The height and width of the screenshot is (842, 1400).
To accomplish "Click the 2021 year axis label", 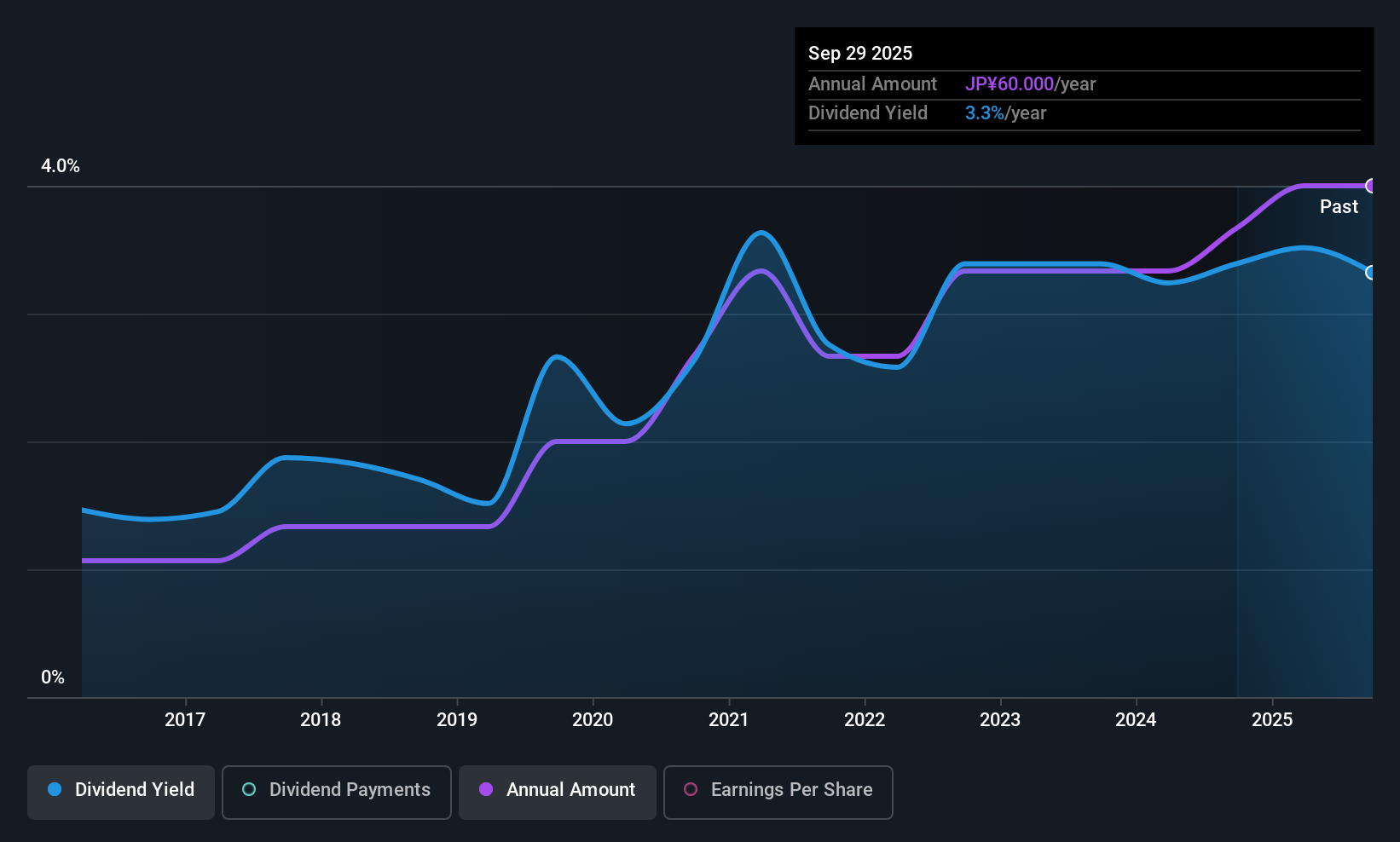I will (729, 719).
